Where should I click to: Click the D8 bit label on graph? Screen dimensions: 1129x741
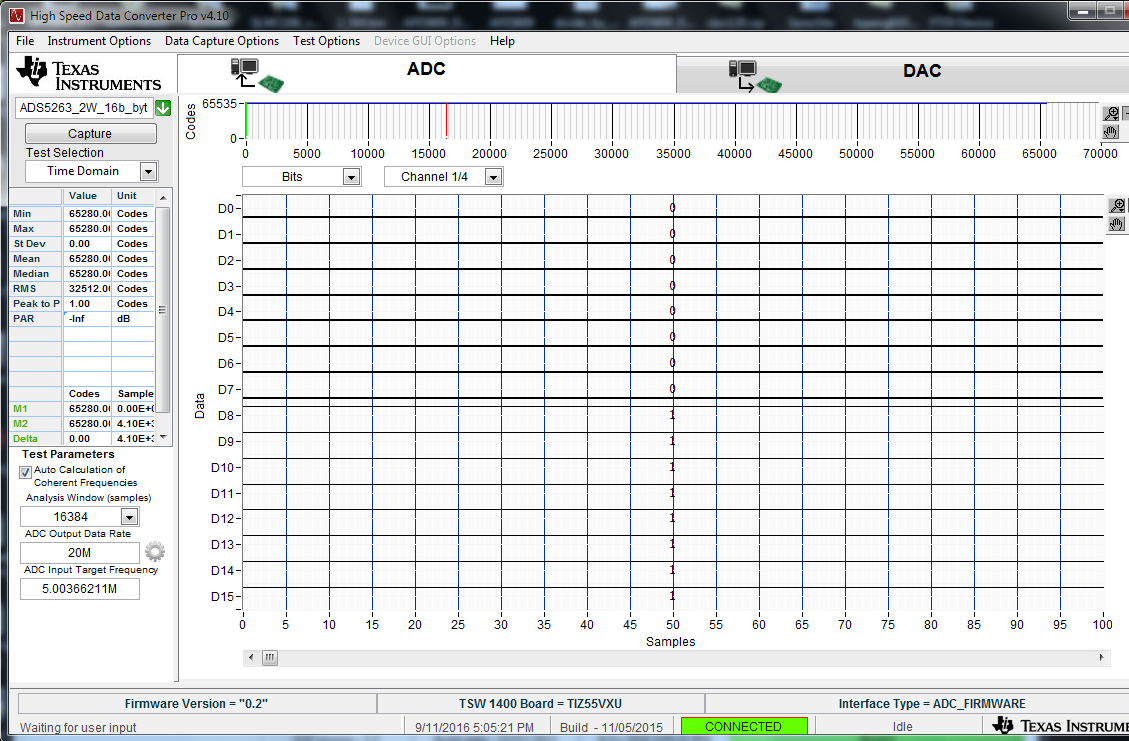click(225, 416)
